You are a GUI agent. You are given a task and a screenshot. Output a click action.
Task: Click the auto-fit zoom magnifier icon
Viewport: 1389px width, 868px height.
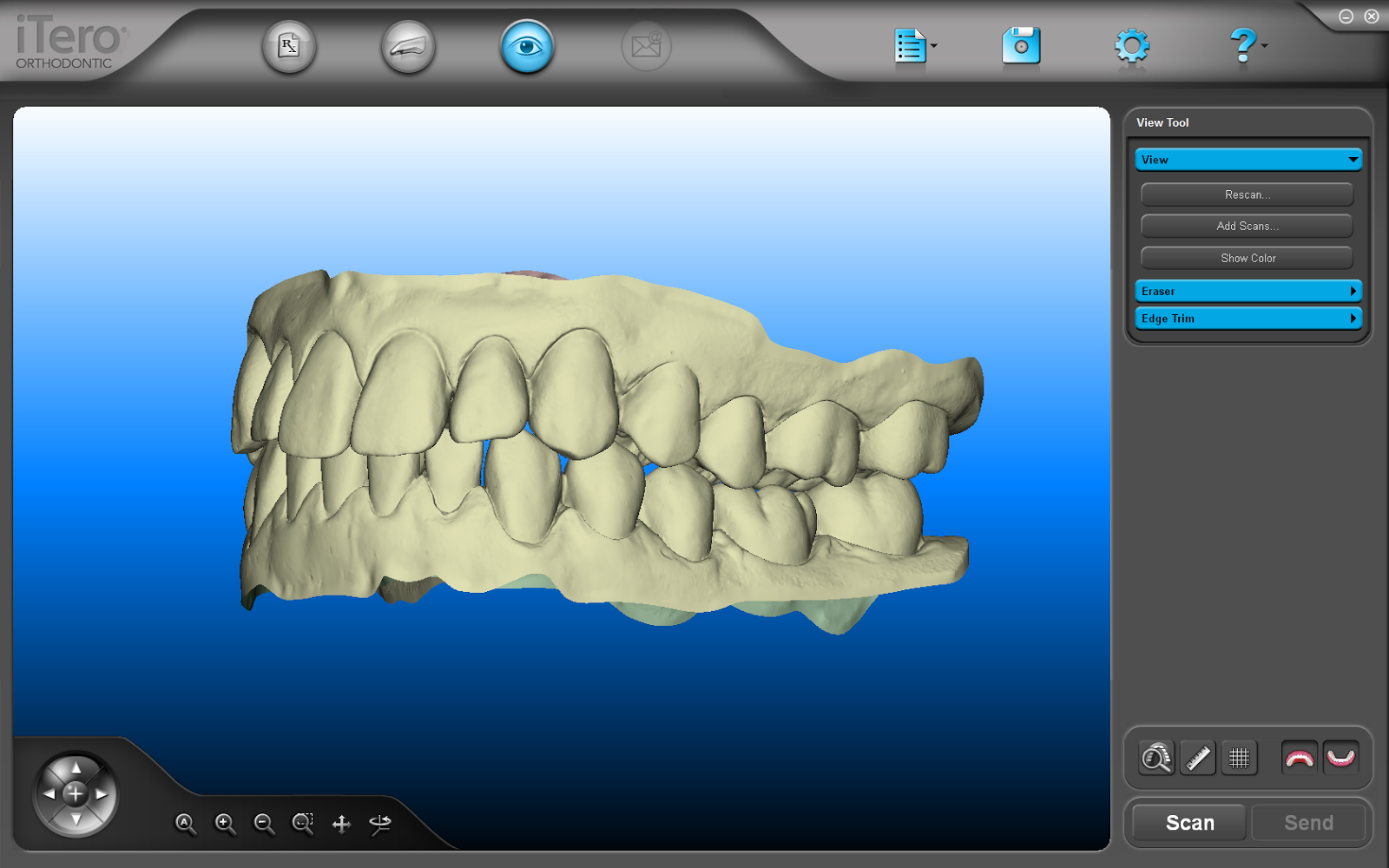186,824
